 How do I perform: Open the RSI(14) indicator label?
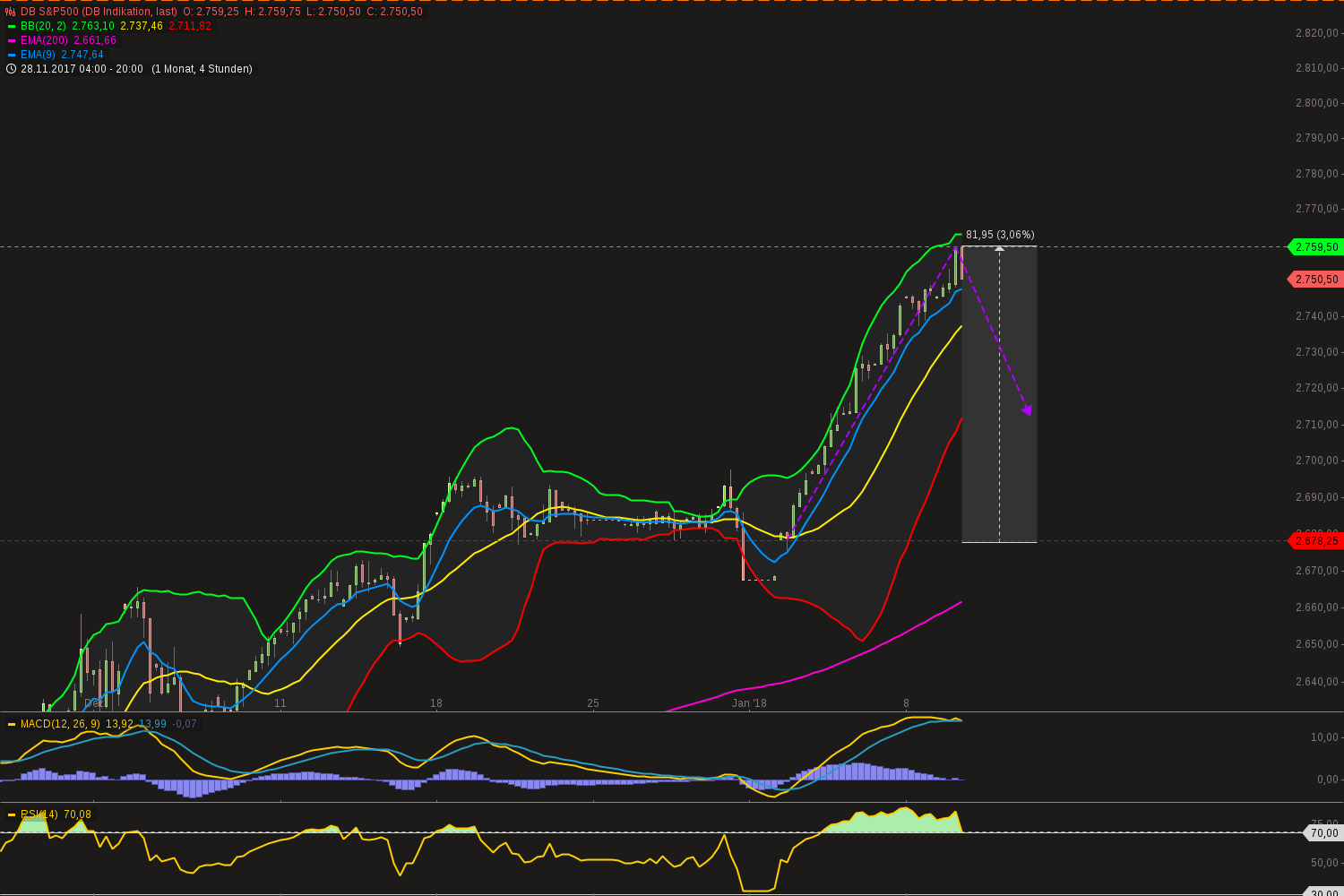tap(39, 814)
